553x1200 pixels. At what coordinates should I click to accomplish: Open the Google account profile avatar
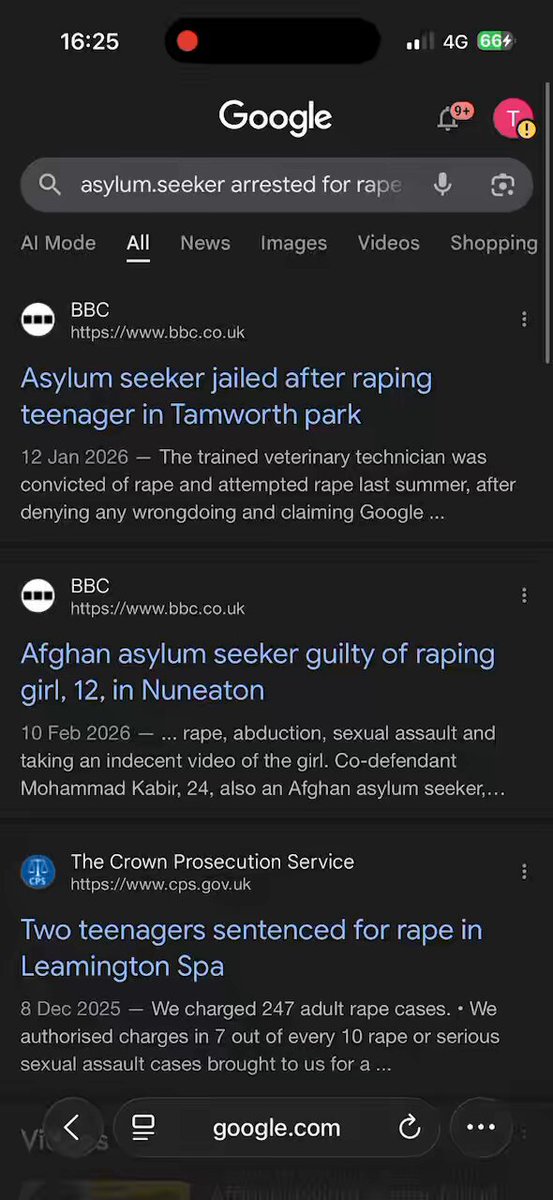click(513, 119)
